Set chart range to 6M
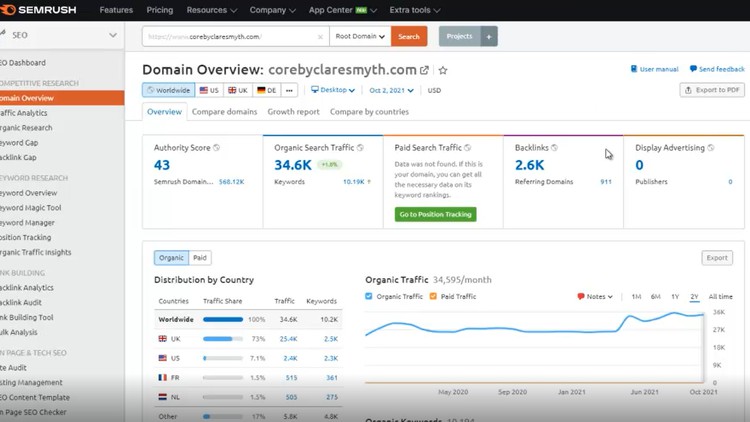The width and height of the screenshot is (750, 422). [x=655, y=297]
